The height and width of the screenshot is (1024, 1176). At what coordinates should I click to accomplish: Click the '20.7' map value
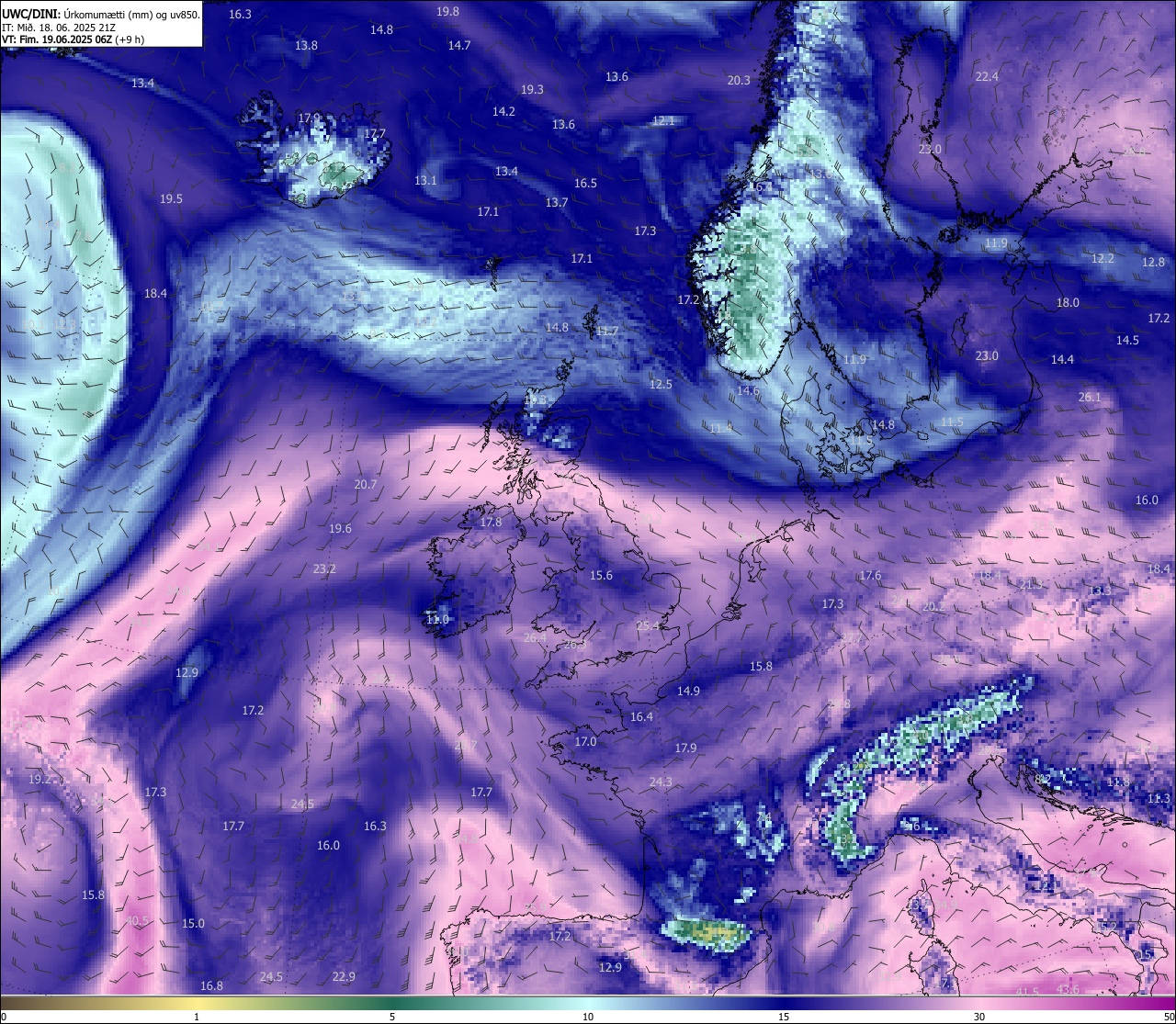tap(366, 484)
